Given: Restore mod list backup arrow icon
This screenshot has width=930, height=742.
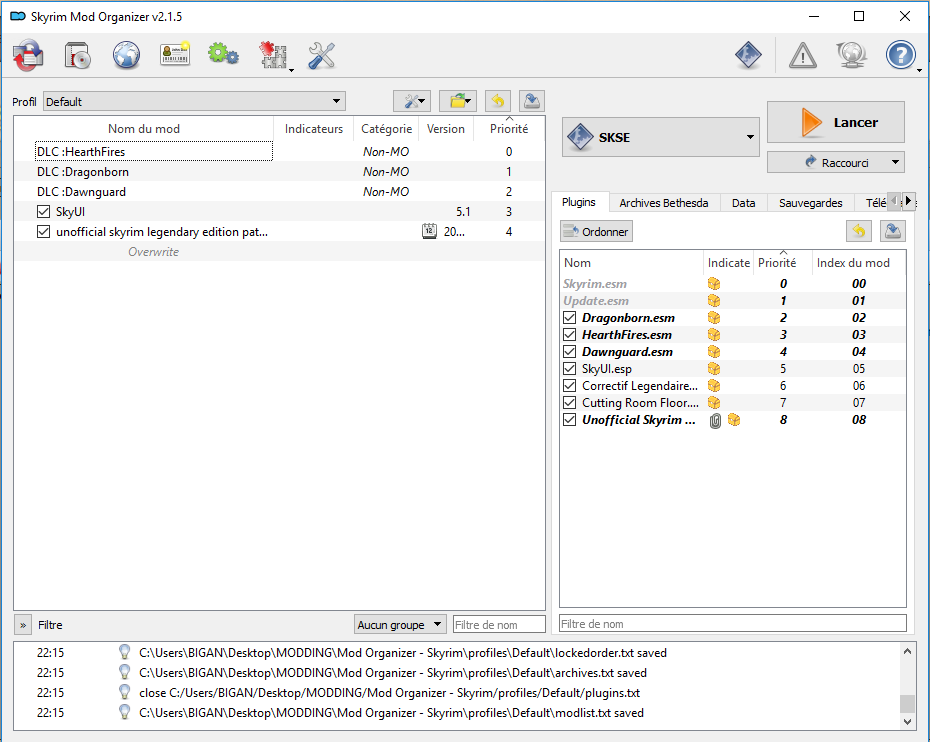Looking at the screenshot, I should (498, 101).
